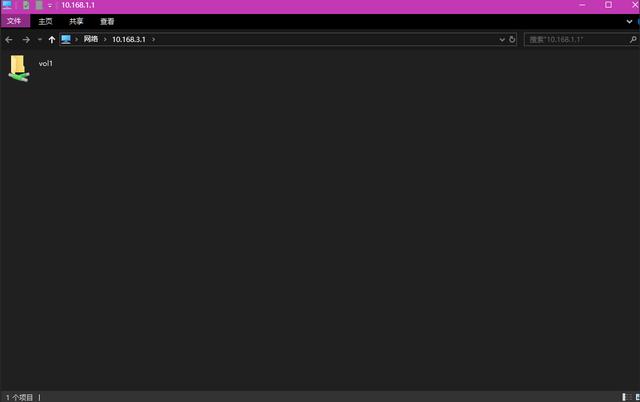Open the quick access toolbar customize dropdown
The height and width of the screenshot is (402, 640).
(x=50, y=6)
